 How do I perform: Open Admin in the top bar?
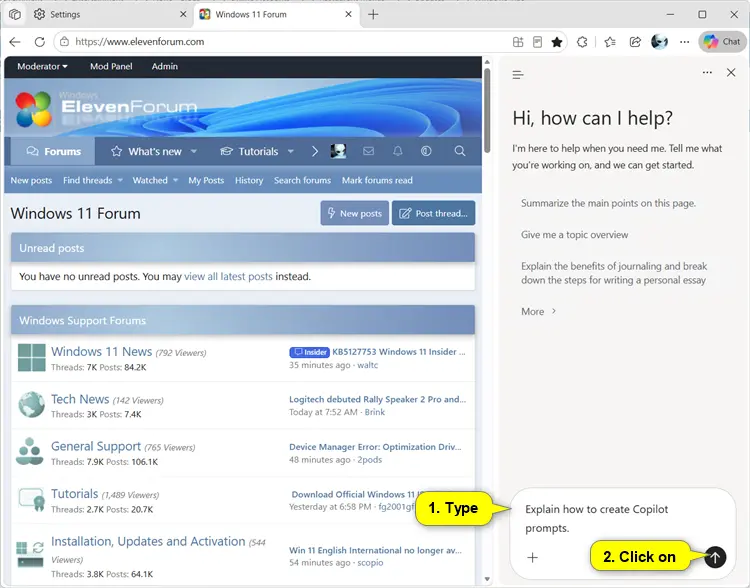[x=165, y=67]
